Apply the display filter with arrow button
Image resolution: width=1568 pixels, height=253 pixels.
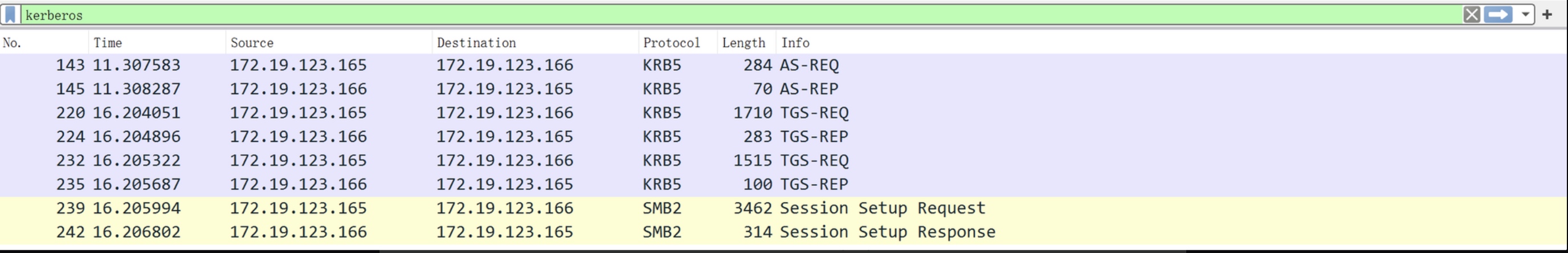[1498, 15]
